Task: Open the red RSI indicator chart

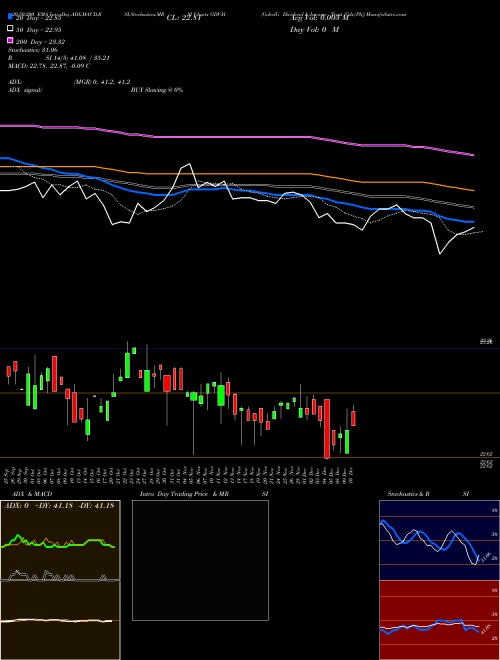Action: click(439, 620)
